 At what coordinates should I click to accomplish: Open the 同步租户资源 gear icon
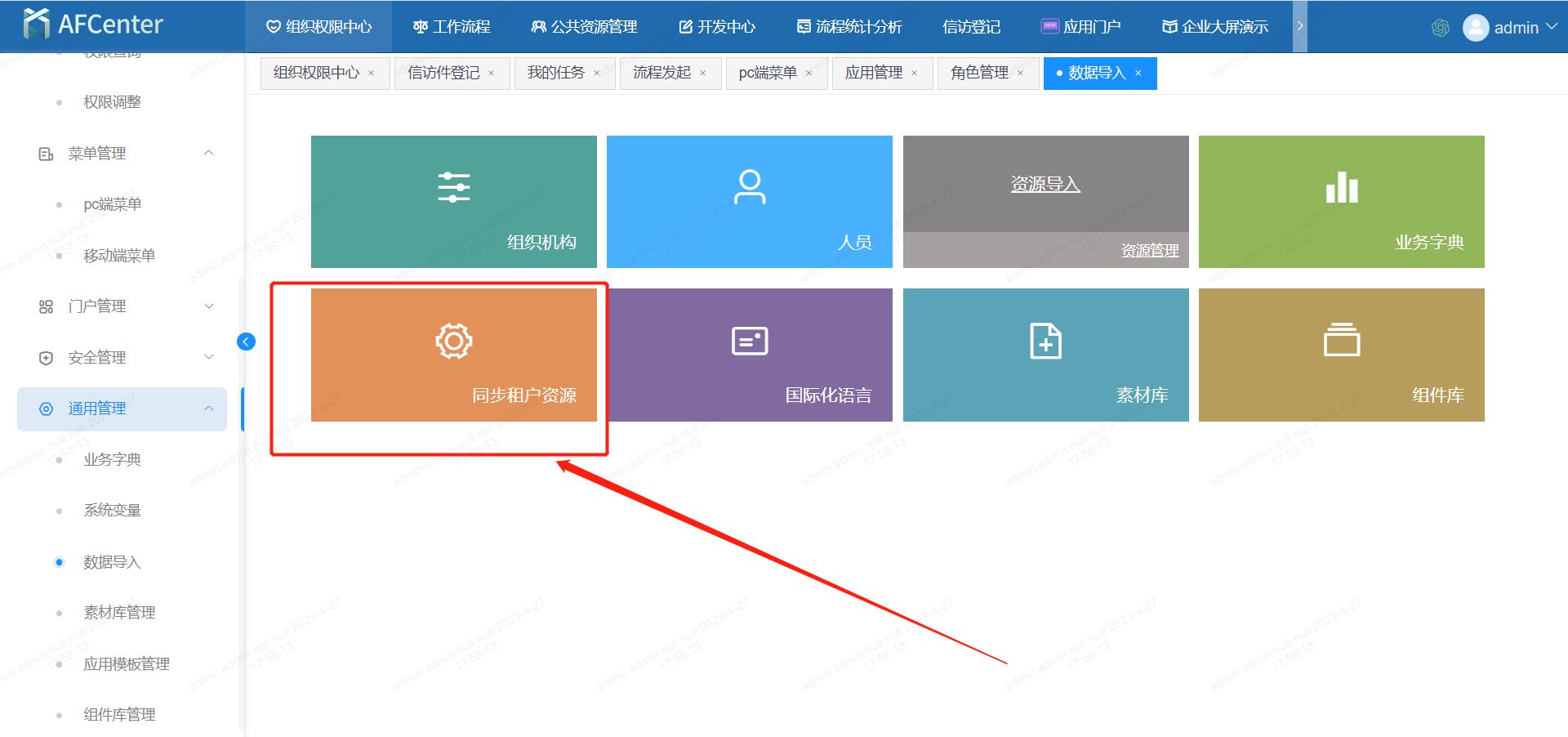pos(453,341)
